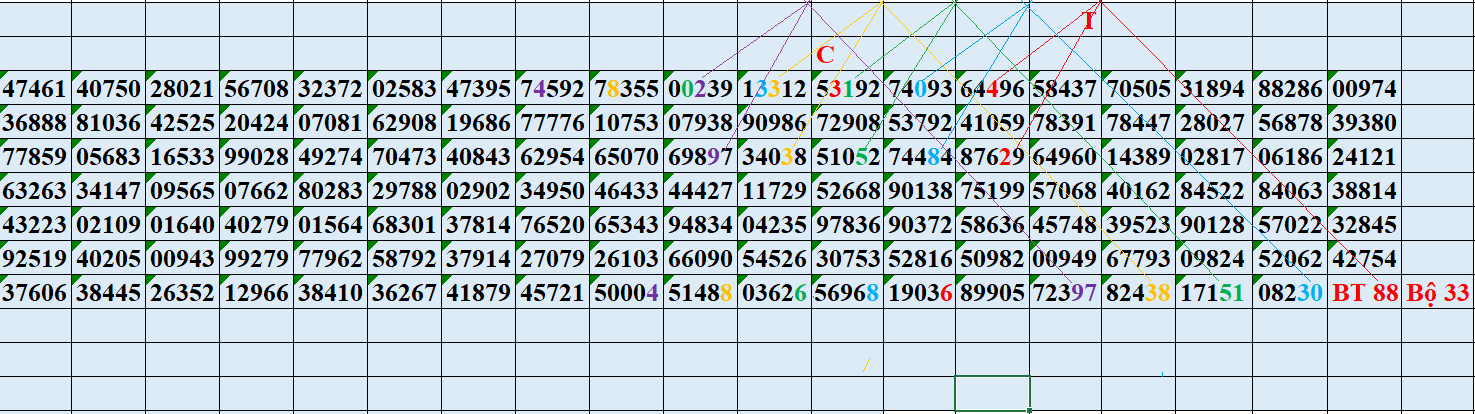
Task: Select the cell with number 89905
Action: pos(994,293)
